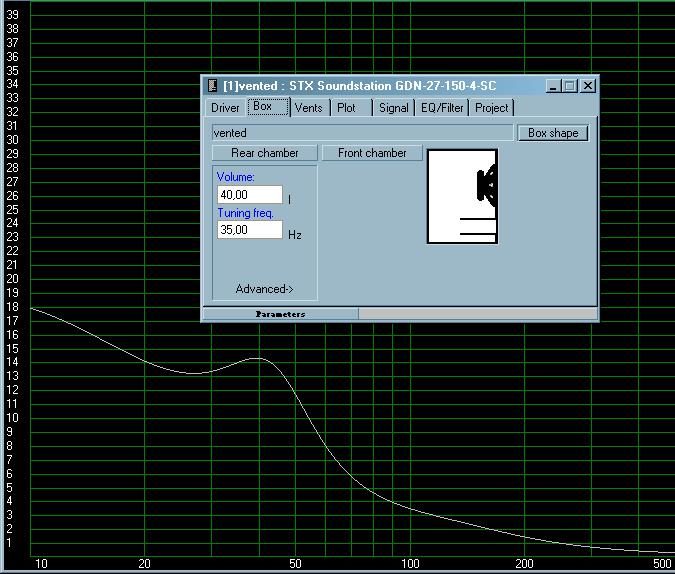Focus the Tuning freq. input field
Screen dimensions: 675x574
click(249, 230)
